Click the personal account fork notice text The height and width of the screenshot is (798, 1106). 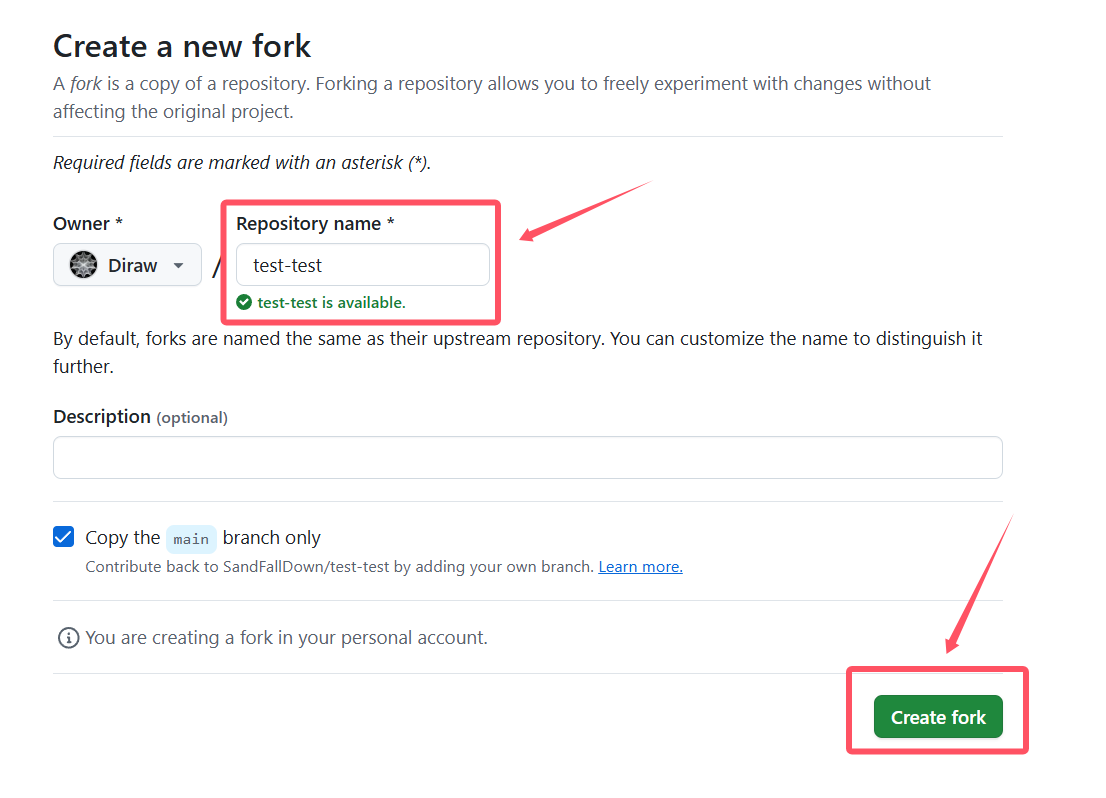coord(286,638)
